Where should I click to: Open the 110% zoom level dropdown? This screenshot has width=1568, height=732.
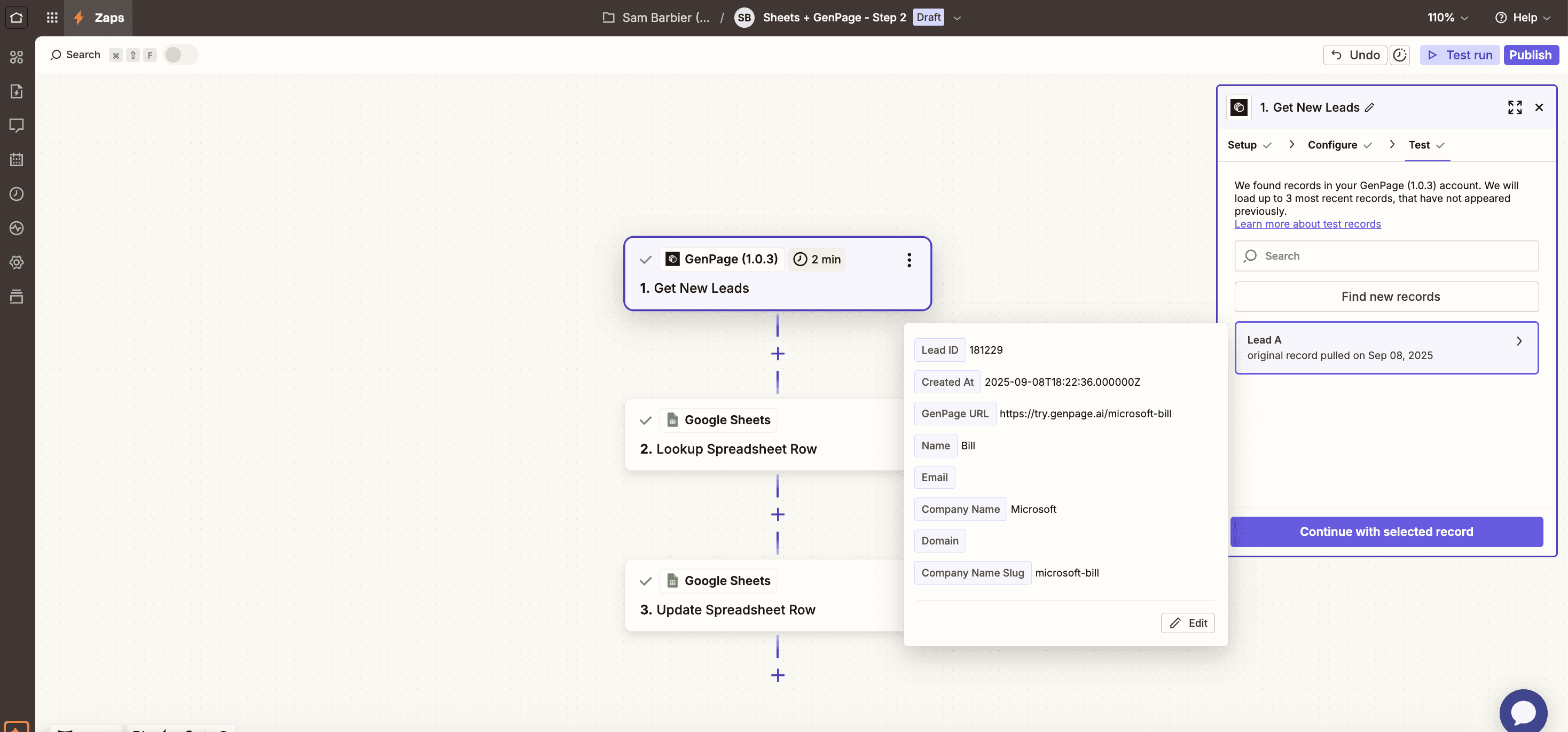tap(1447, 18)
